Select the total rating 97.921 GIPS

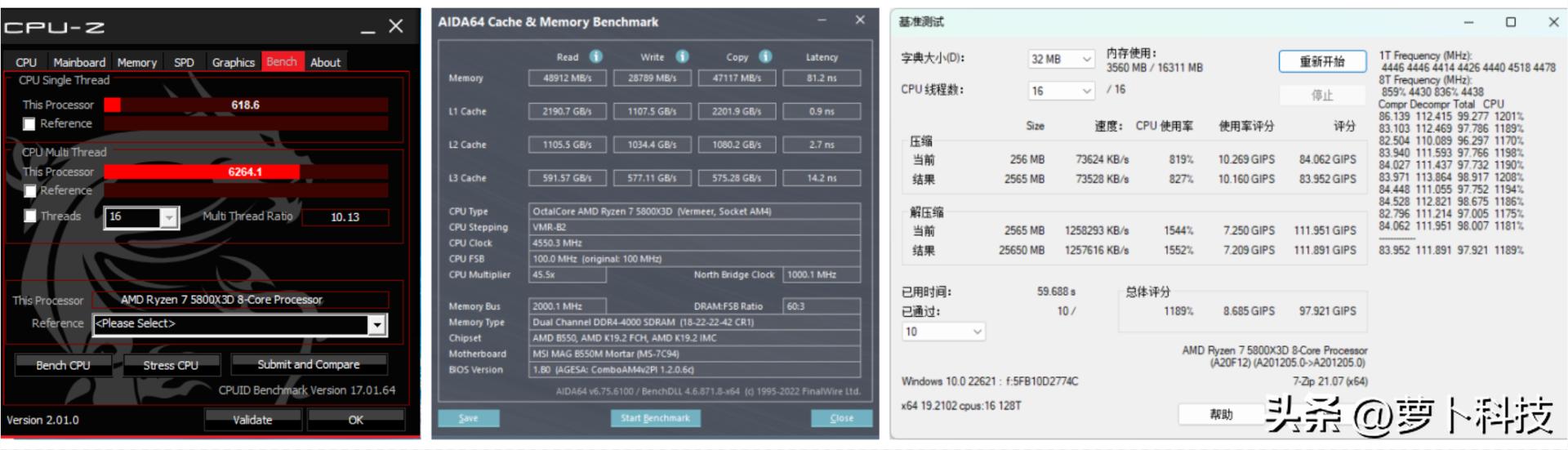point(1327,311)
